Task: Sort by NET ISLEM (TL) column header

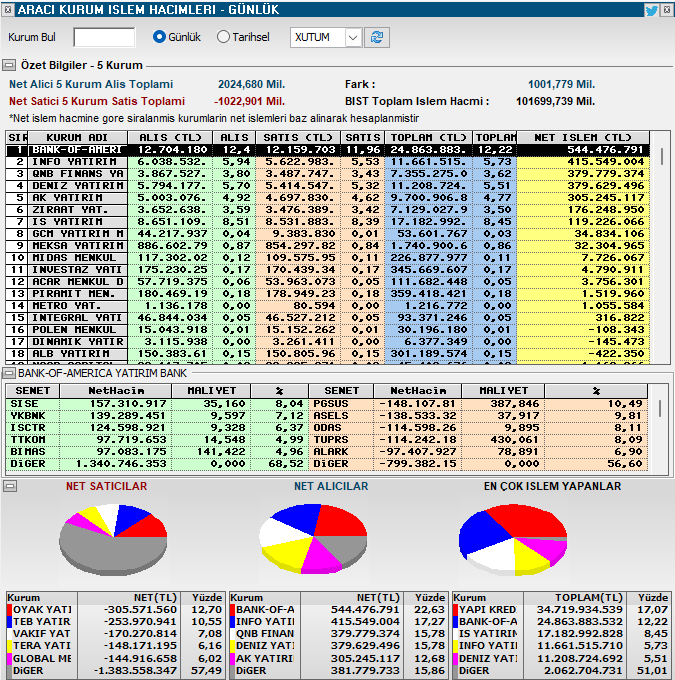Action: pyautogui.click(x=583, y=137)
